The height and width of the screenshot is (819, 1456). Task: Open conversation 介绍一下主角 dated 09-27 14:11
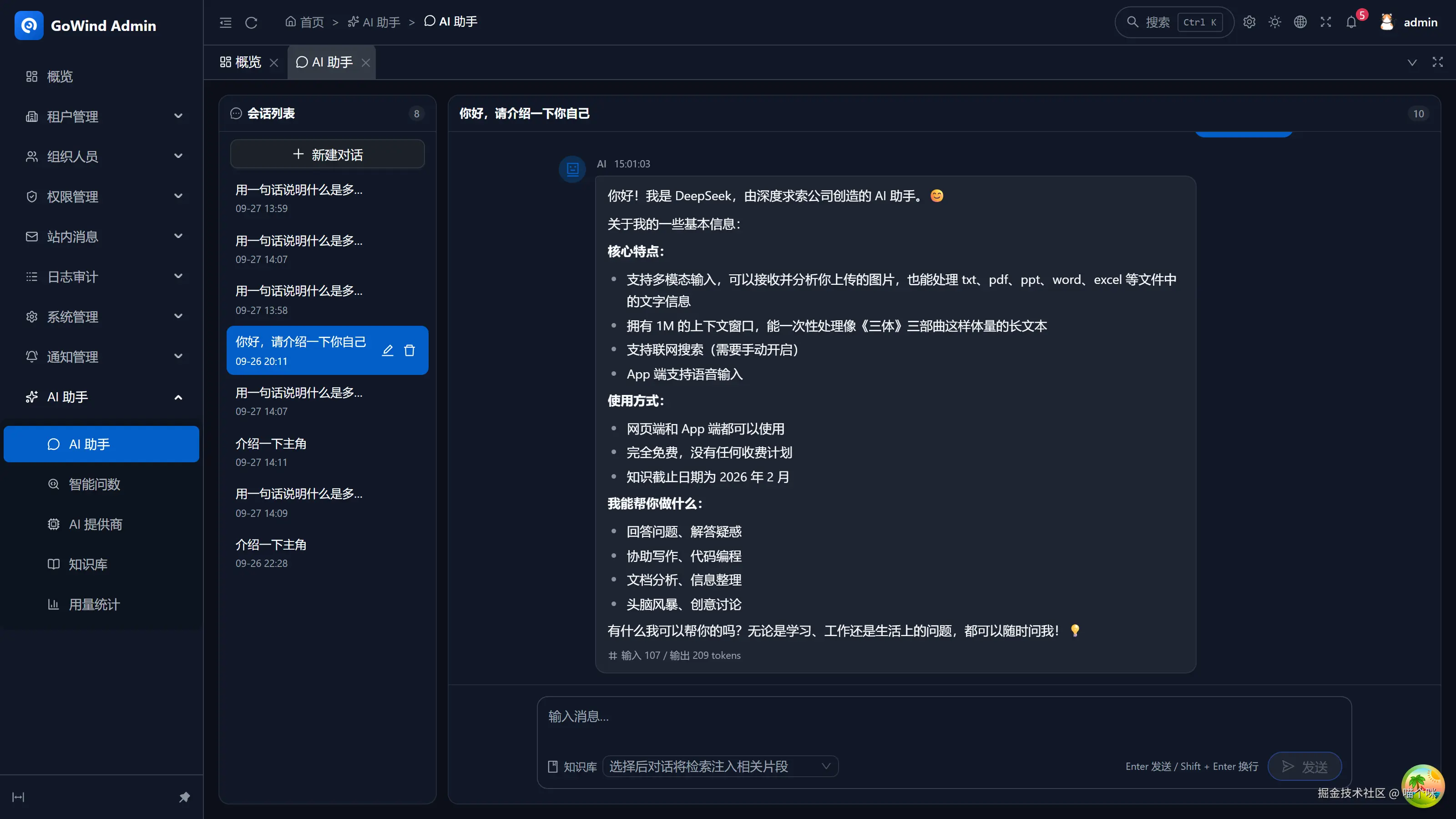[327, 452]
